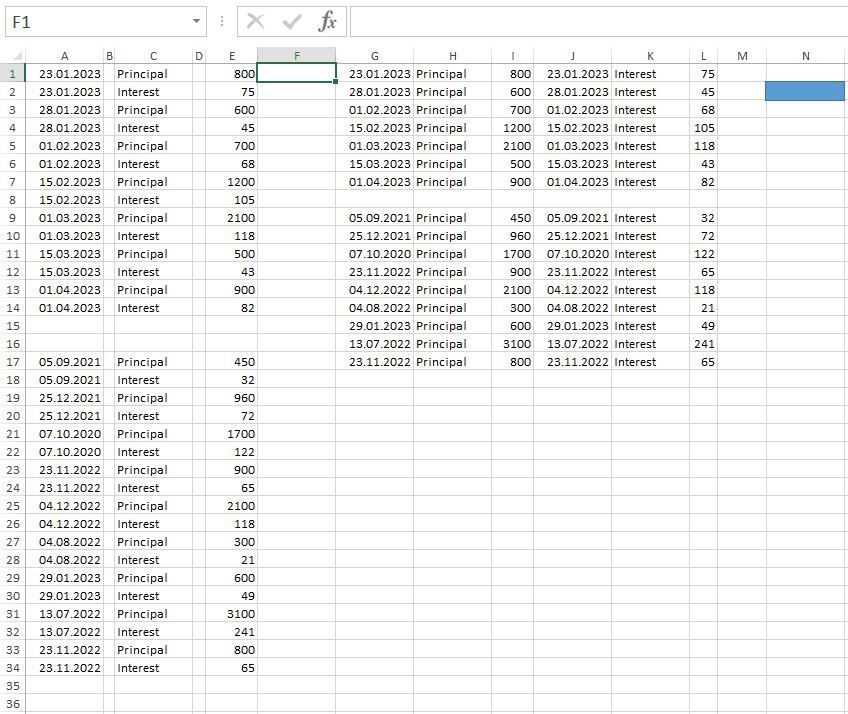Select column C header
This screenshot has width=848, height=714.
pos(154,56)
